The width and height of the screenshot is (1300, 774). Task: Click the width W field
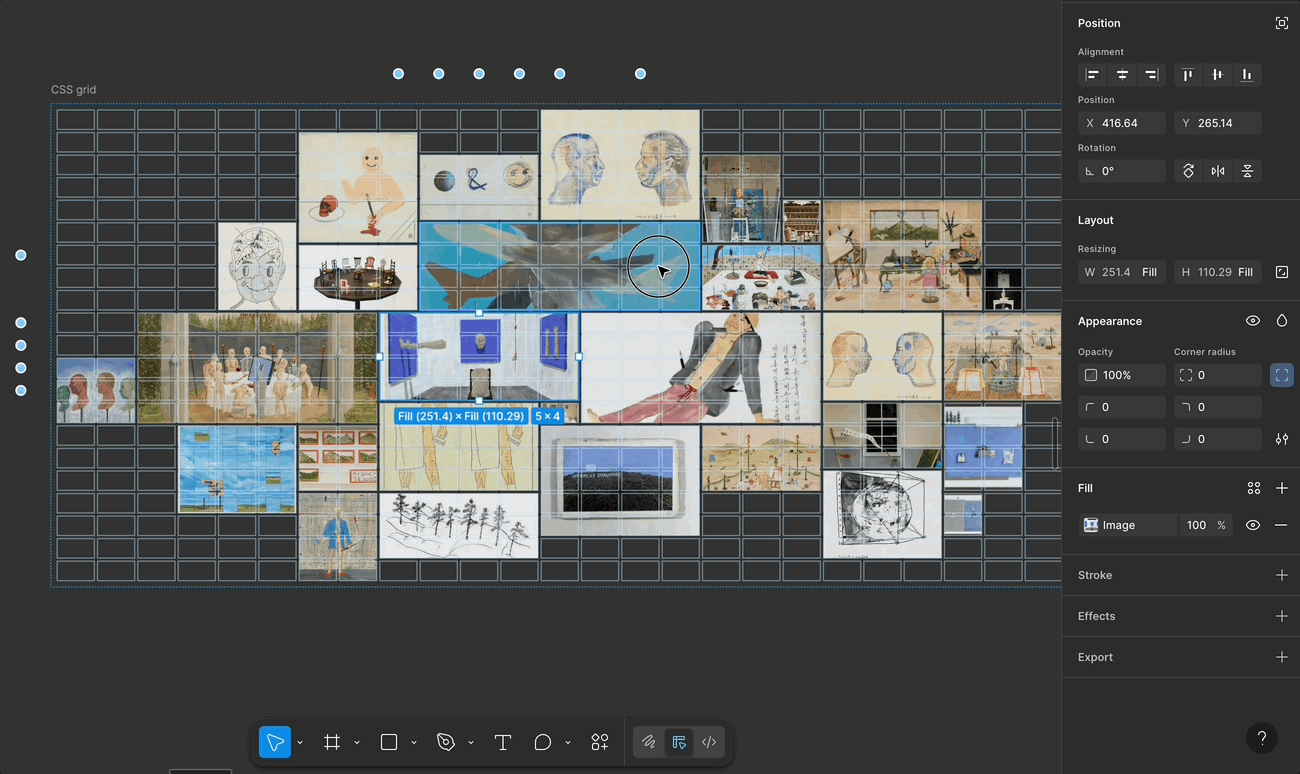(x=1122, y=272)
